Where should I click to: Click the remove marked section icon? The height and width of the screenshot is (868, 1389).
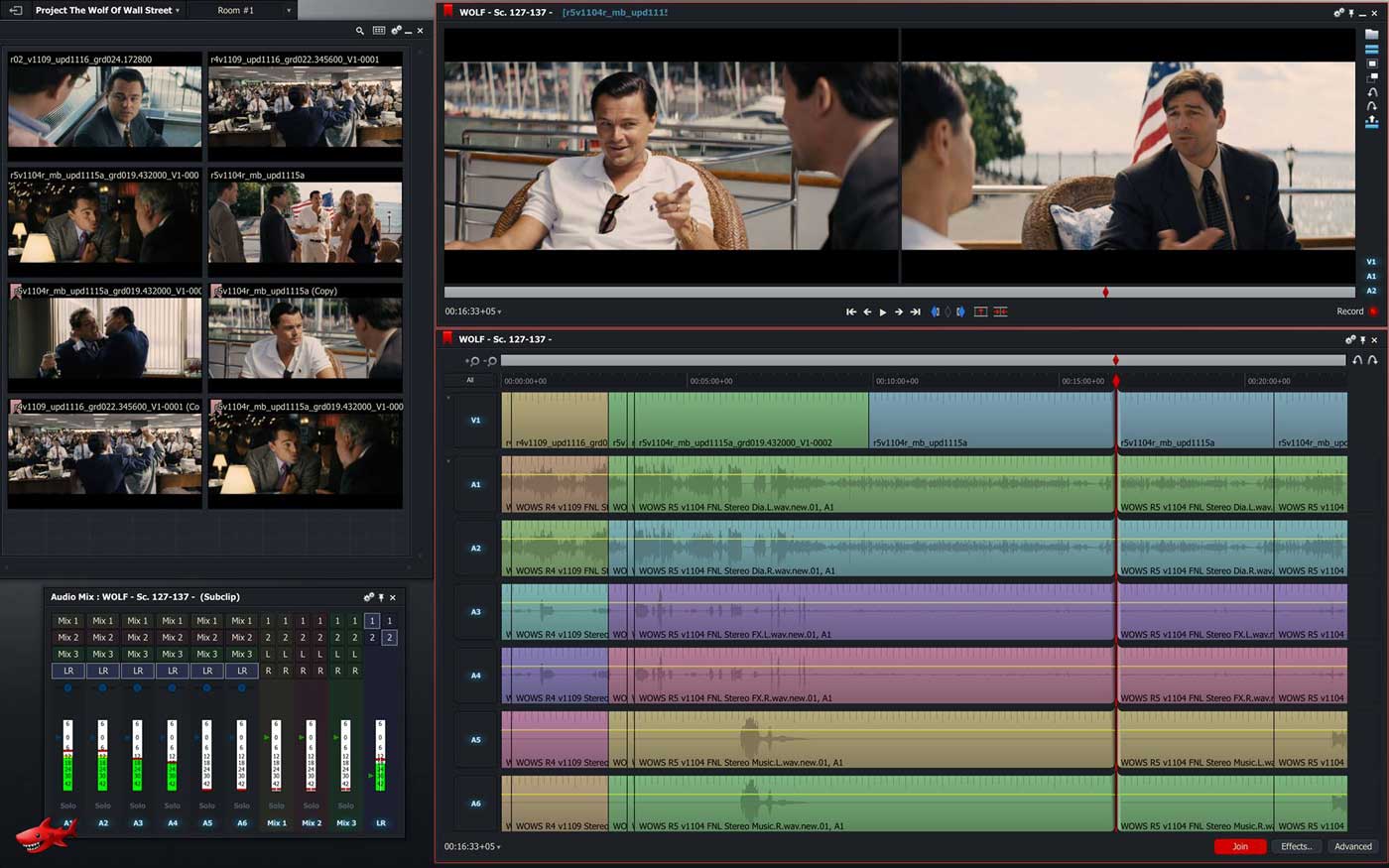click(x=980, y=311)
